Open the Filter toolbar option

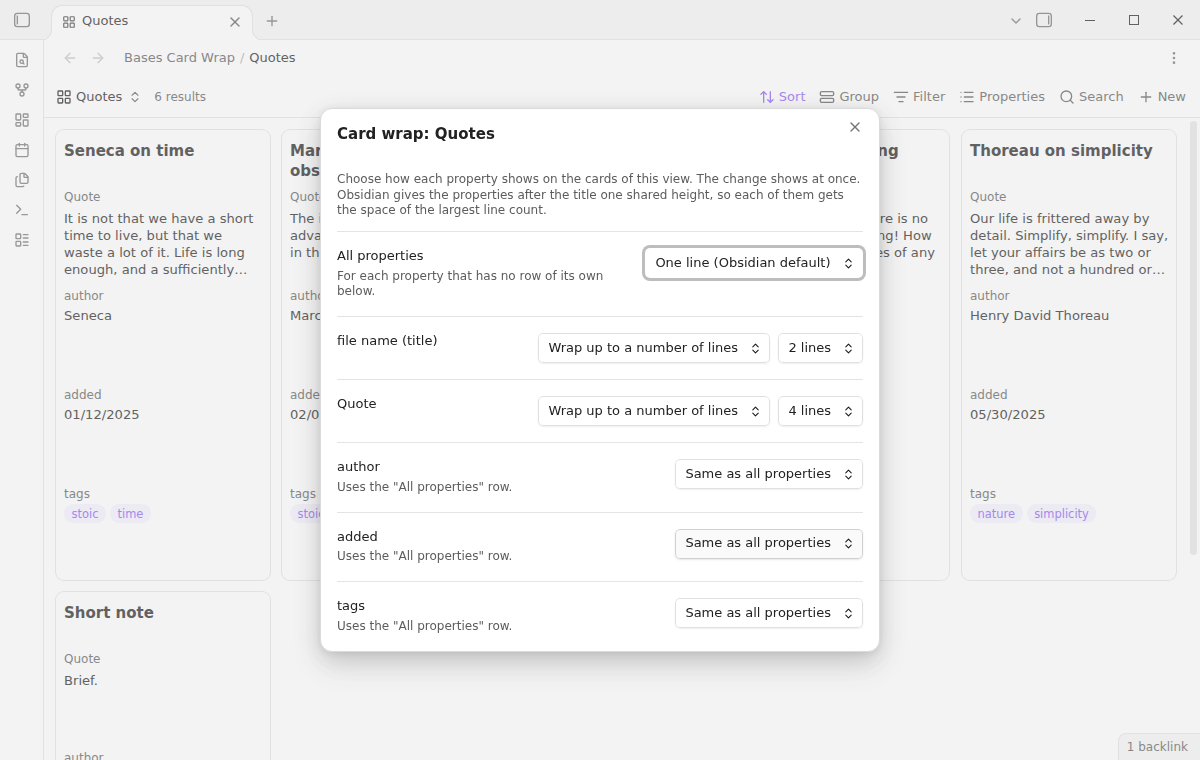pyautogui.click(x=919, y=97)
